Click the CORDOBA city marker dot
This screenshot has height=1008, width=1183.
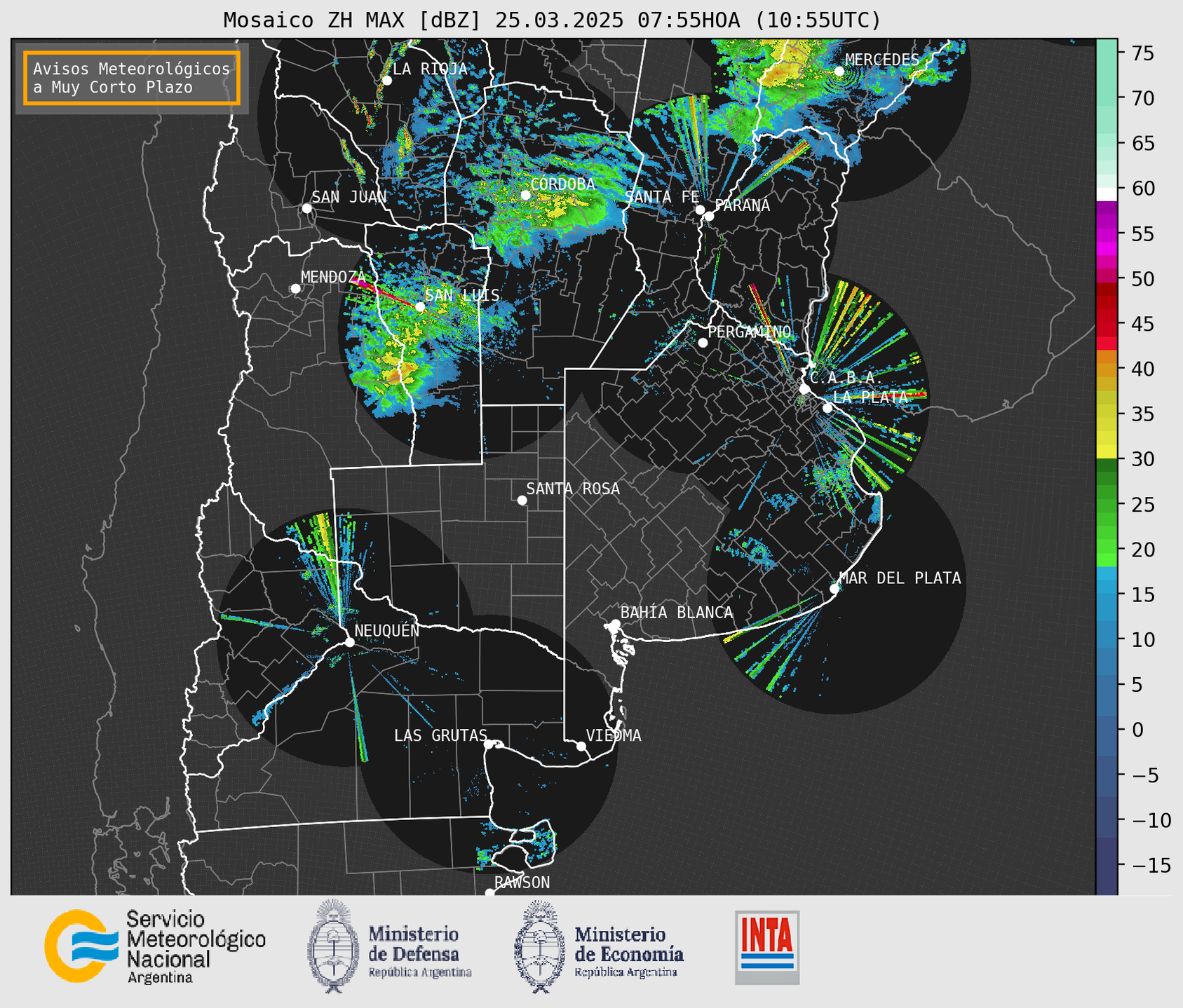pyautogui.click(x=525, y=195)
